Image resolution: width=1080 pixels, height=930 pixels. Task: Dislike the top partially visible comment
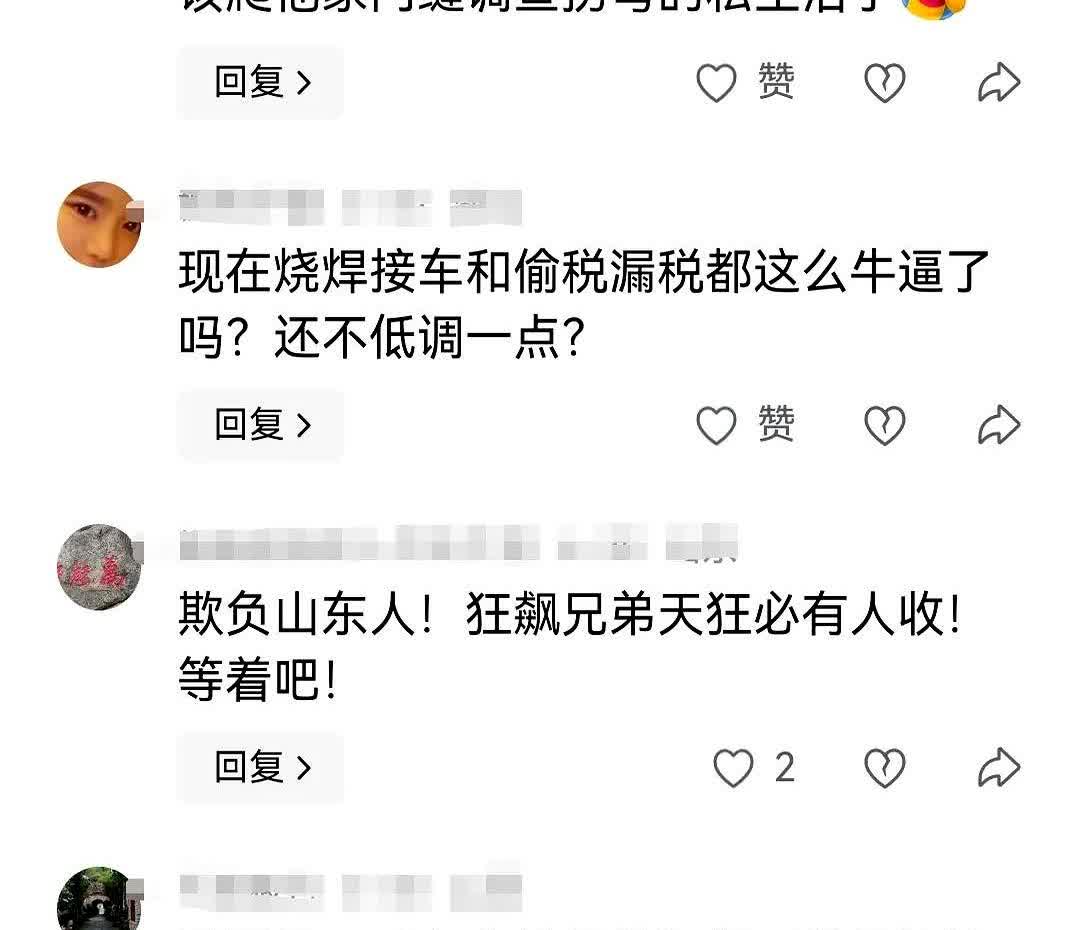[884, 83]
